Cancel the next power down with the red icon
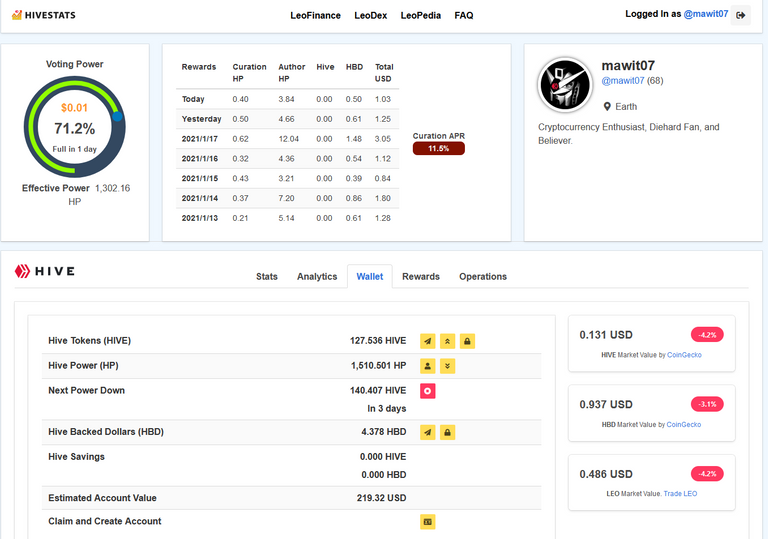 tap(428, 391)
